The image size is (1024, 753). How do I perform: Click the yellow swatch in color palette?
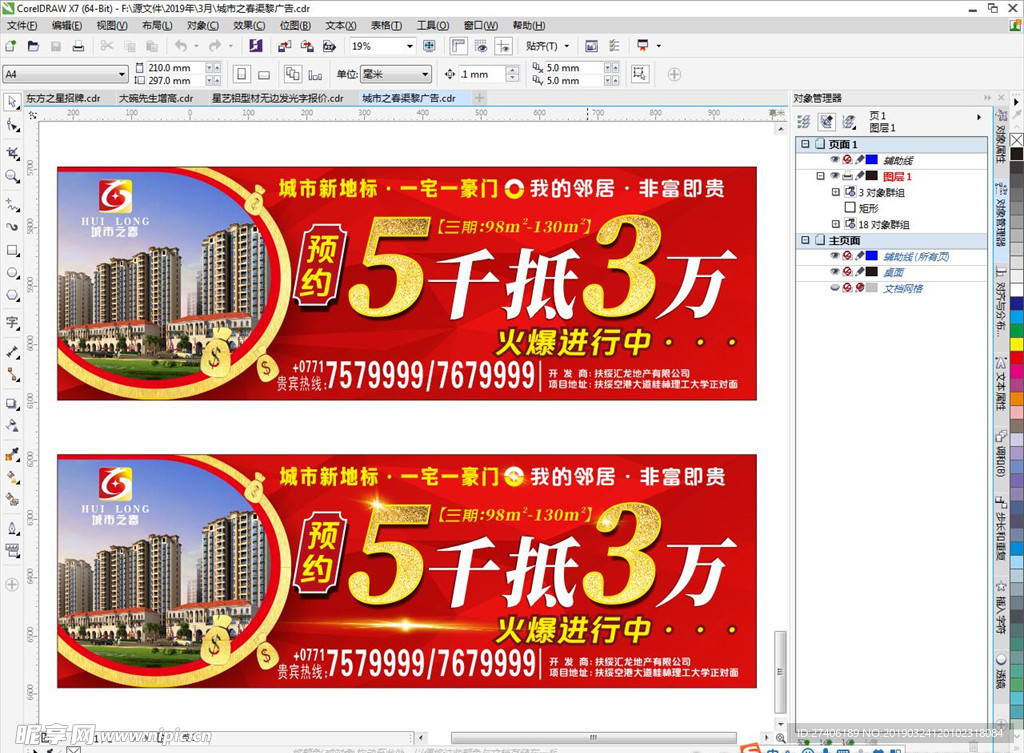point(1016,344)
